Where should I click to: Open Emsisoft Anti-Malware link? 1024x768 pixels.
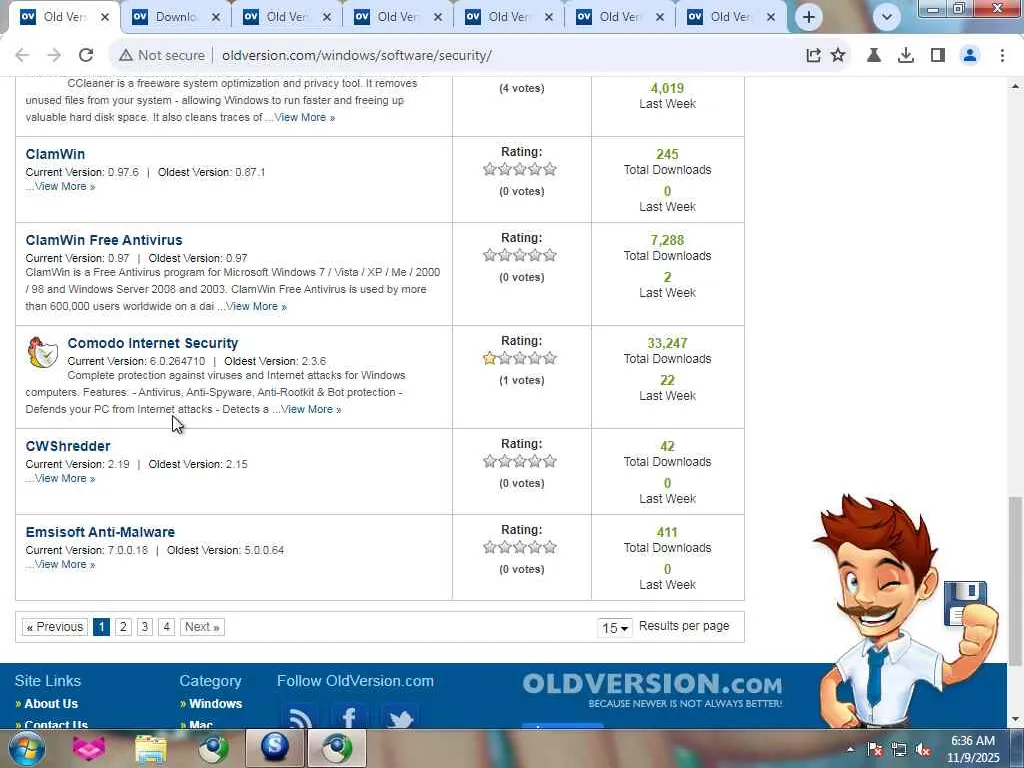click(100, 532)
